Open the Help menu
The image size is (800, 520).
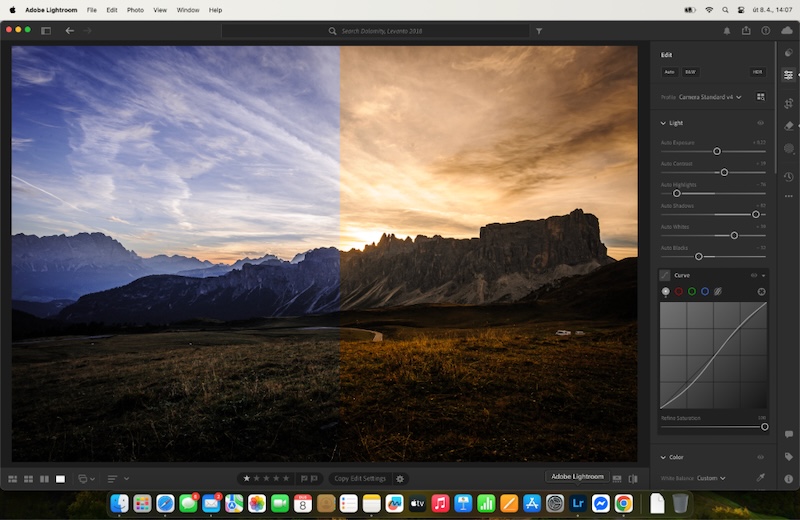click(215, 10)
